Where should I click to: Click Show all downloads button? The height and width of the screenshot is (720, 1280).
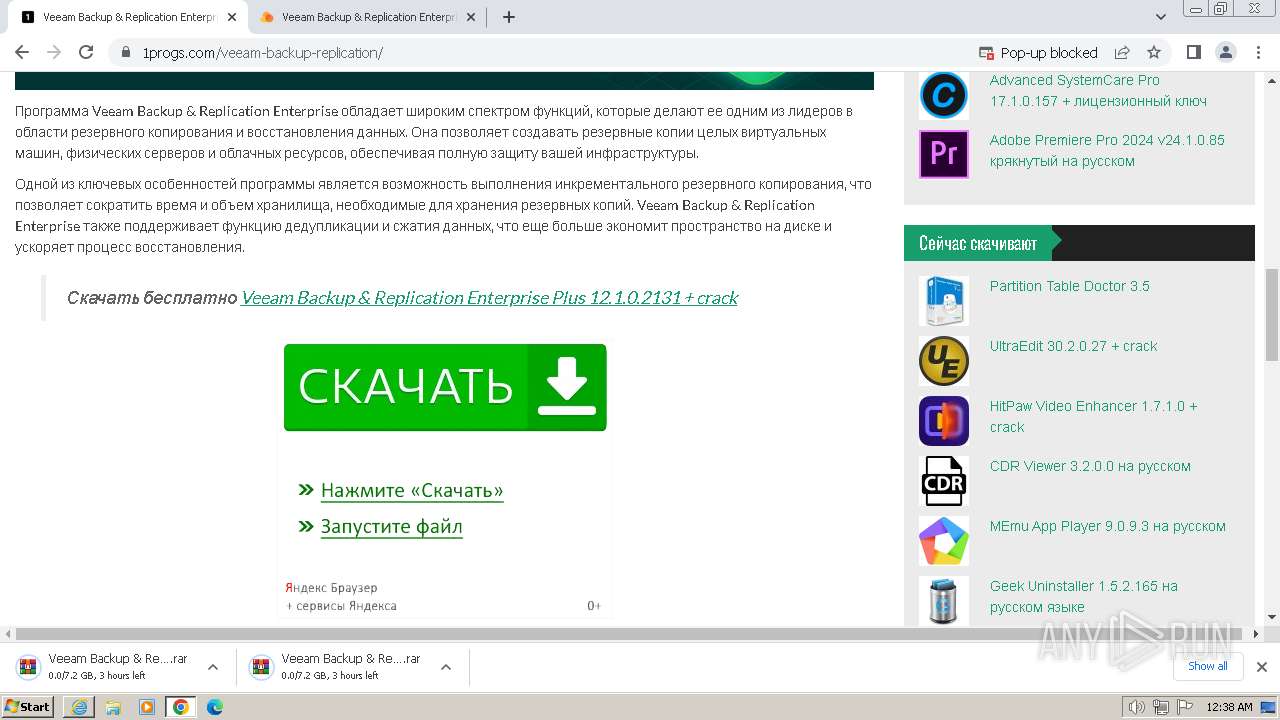[1208, 667]
